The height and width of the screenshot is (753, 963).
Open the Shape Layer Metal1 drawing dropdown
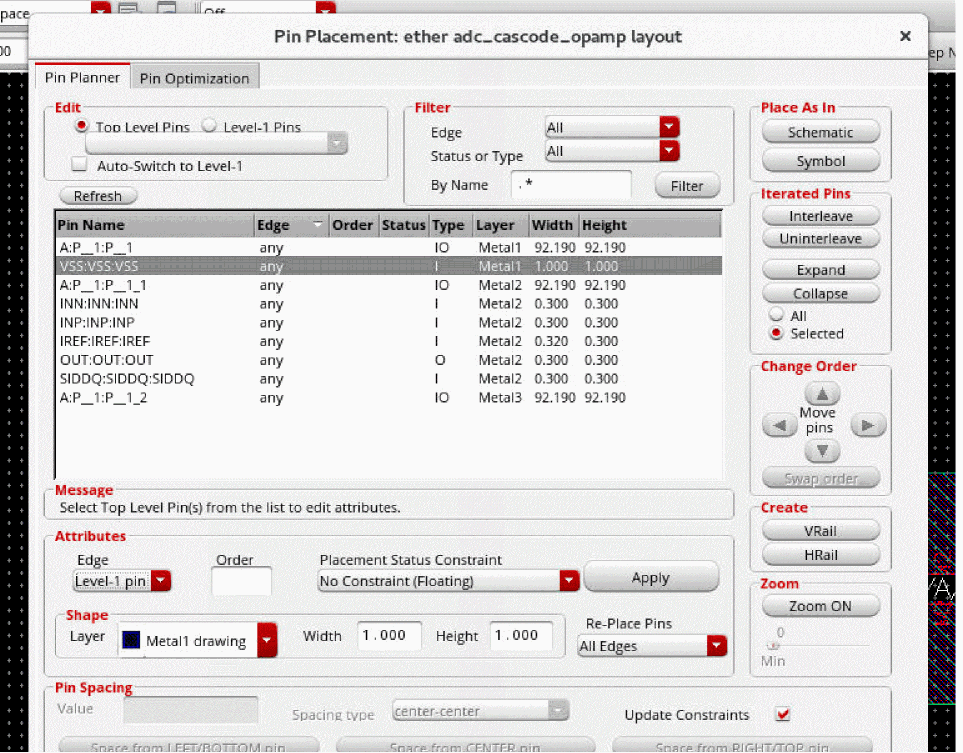tap(267, 641)
